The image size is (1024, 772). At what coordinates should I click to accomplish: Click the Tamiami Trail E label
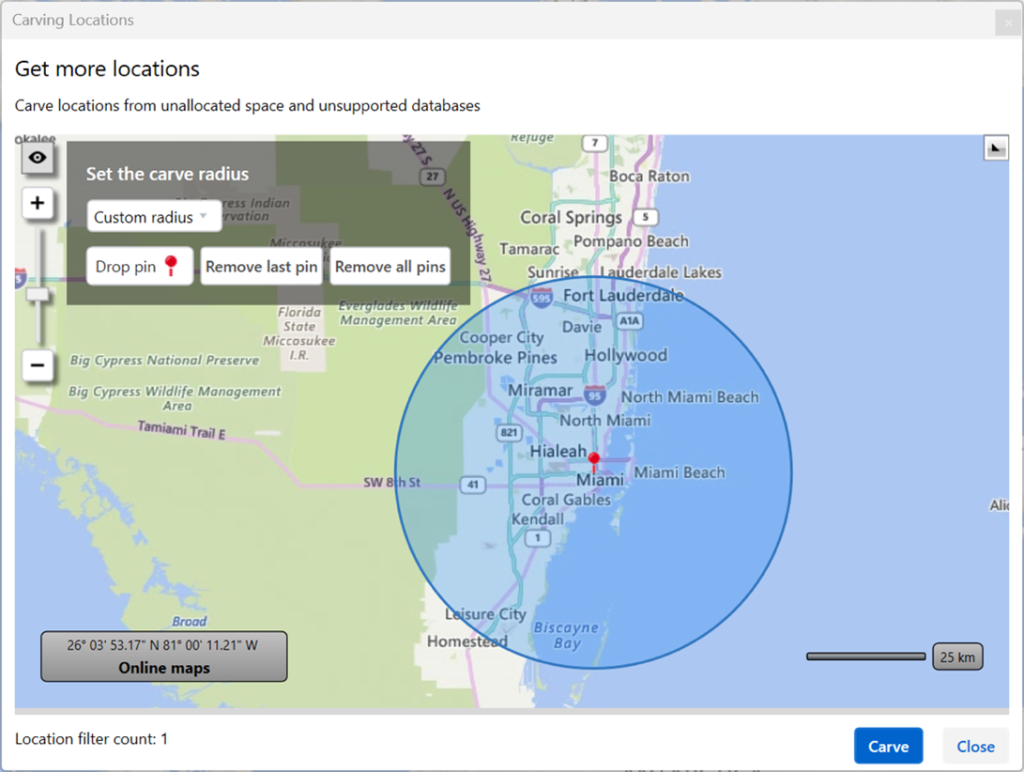click(182, 430)
